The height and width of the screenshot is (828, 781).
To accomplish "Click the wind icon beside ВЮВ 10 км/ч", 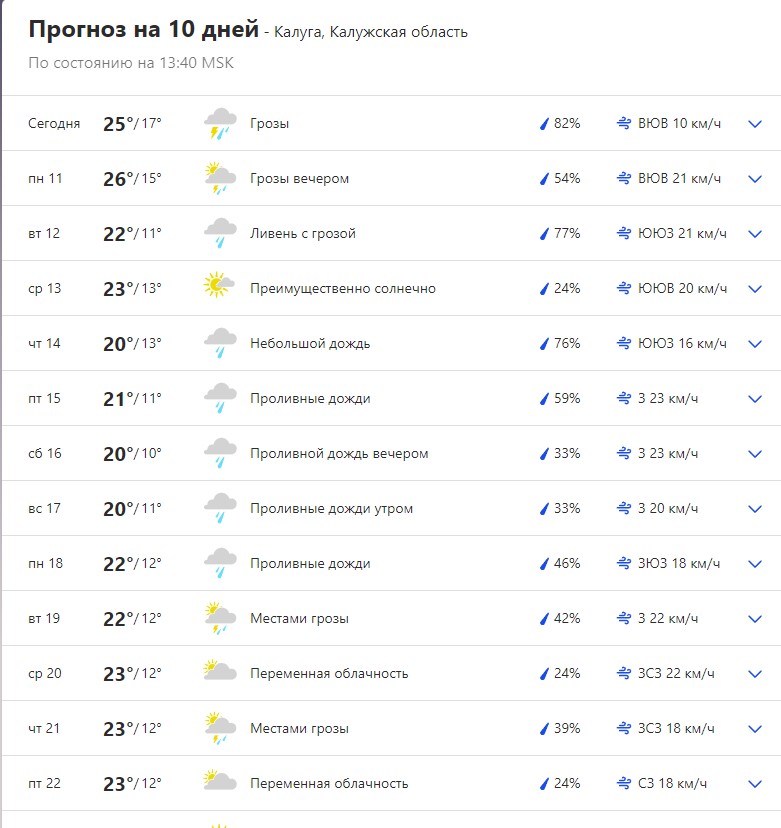I will coord(624,124).
